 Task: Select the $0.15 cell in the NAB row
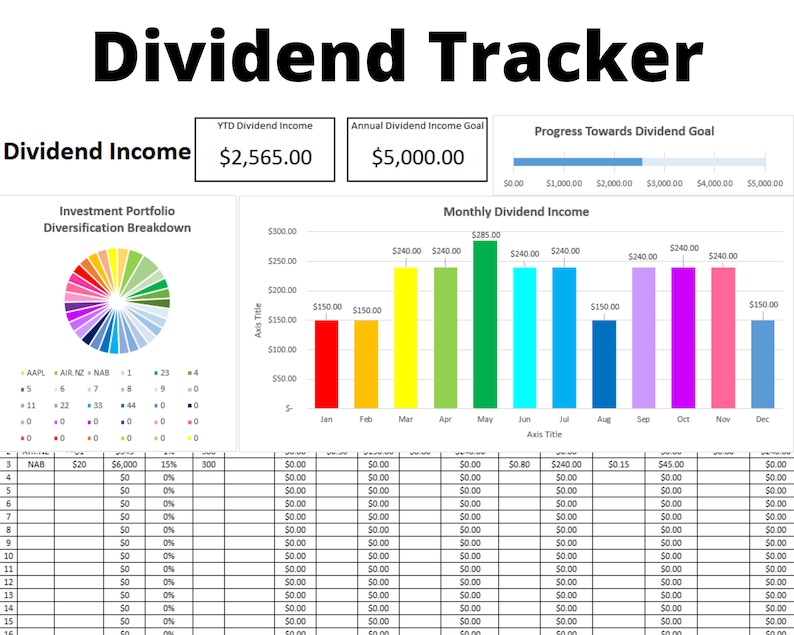619,464
